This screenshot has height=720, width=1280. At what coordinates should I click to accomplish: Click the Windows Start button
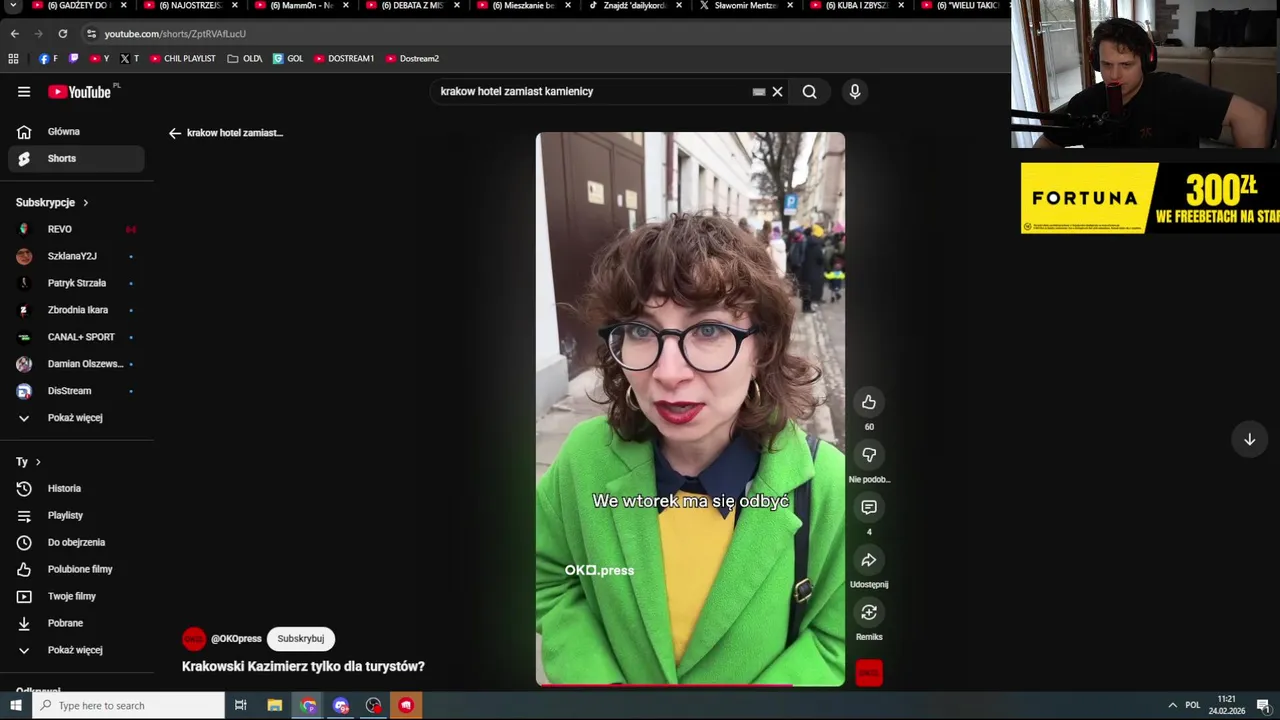pos(15,706)
